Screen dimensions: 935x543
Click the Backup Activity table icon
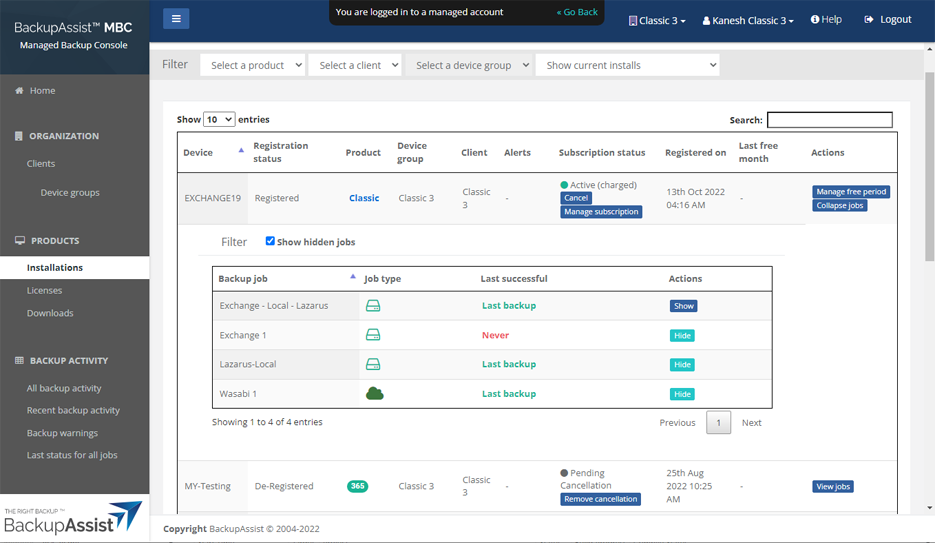click(19, 361)
